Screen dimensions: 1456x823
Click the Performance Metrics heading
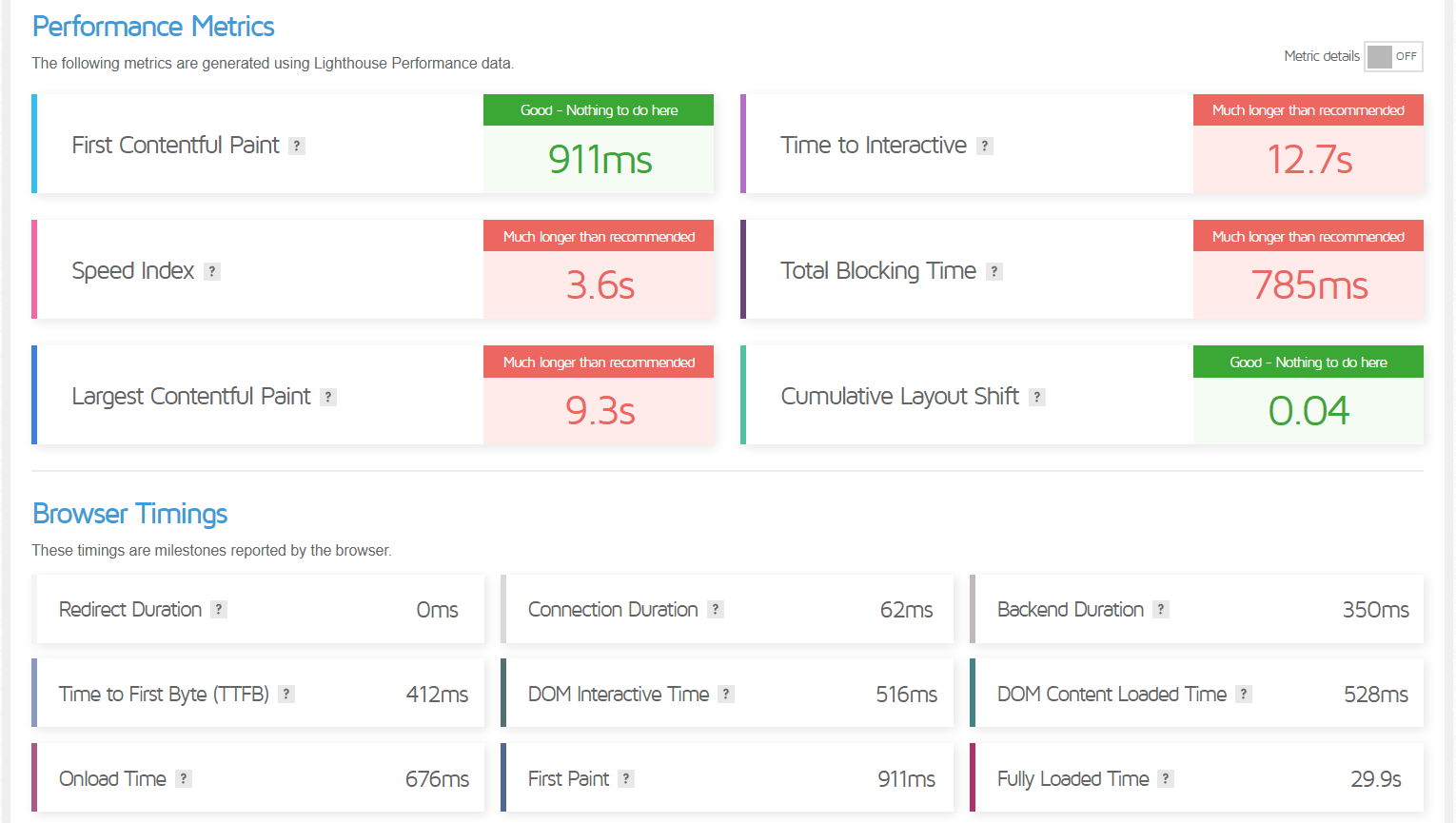click(x=153, y=27)
